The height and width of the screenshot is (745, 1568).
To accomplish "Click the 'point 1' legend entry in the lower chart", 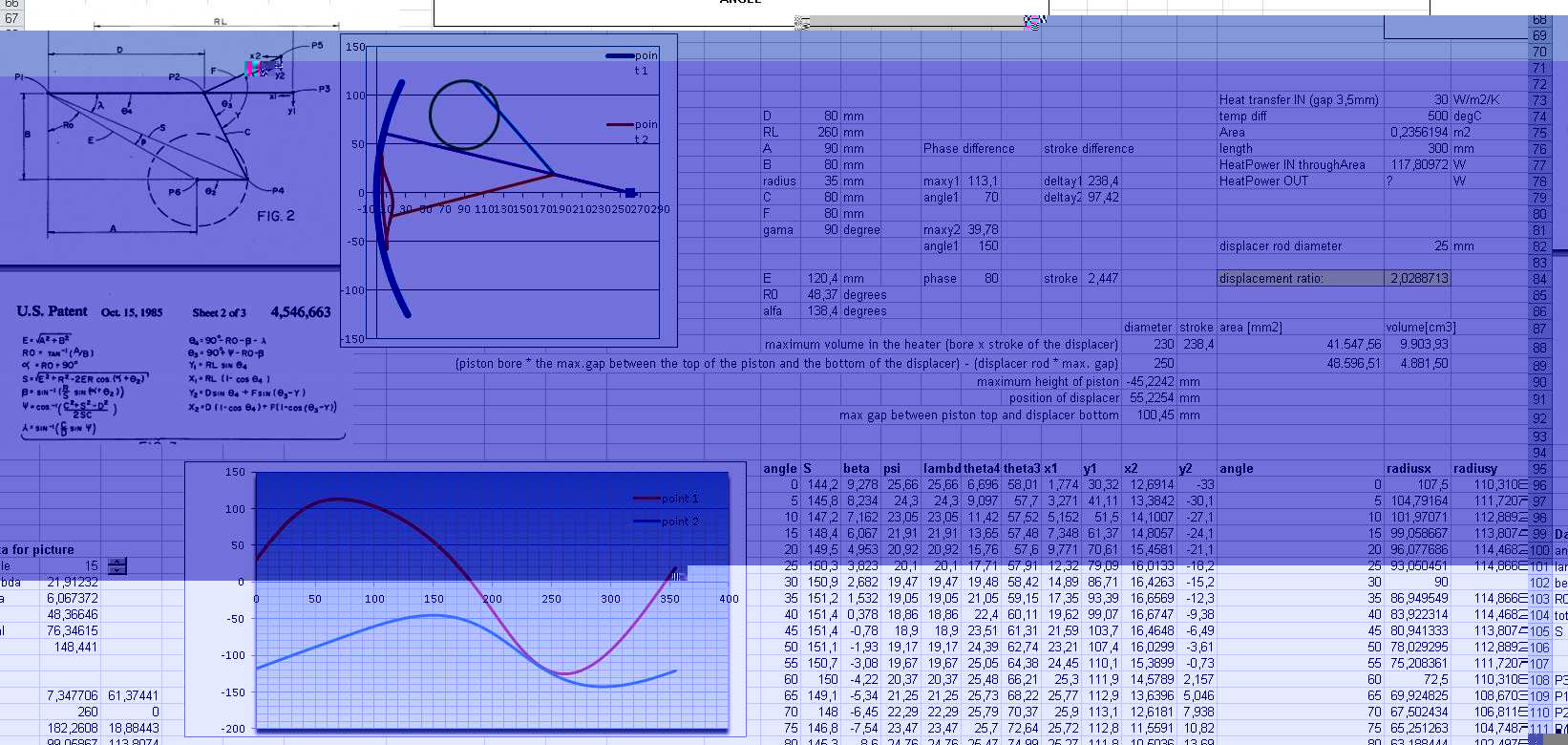I will pyautogui.click(x=667, y=499).
